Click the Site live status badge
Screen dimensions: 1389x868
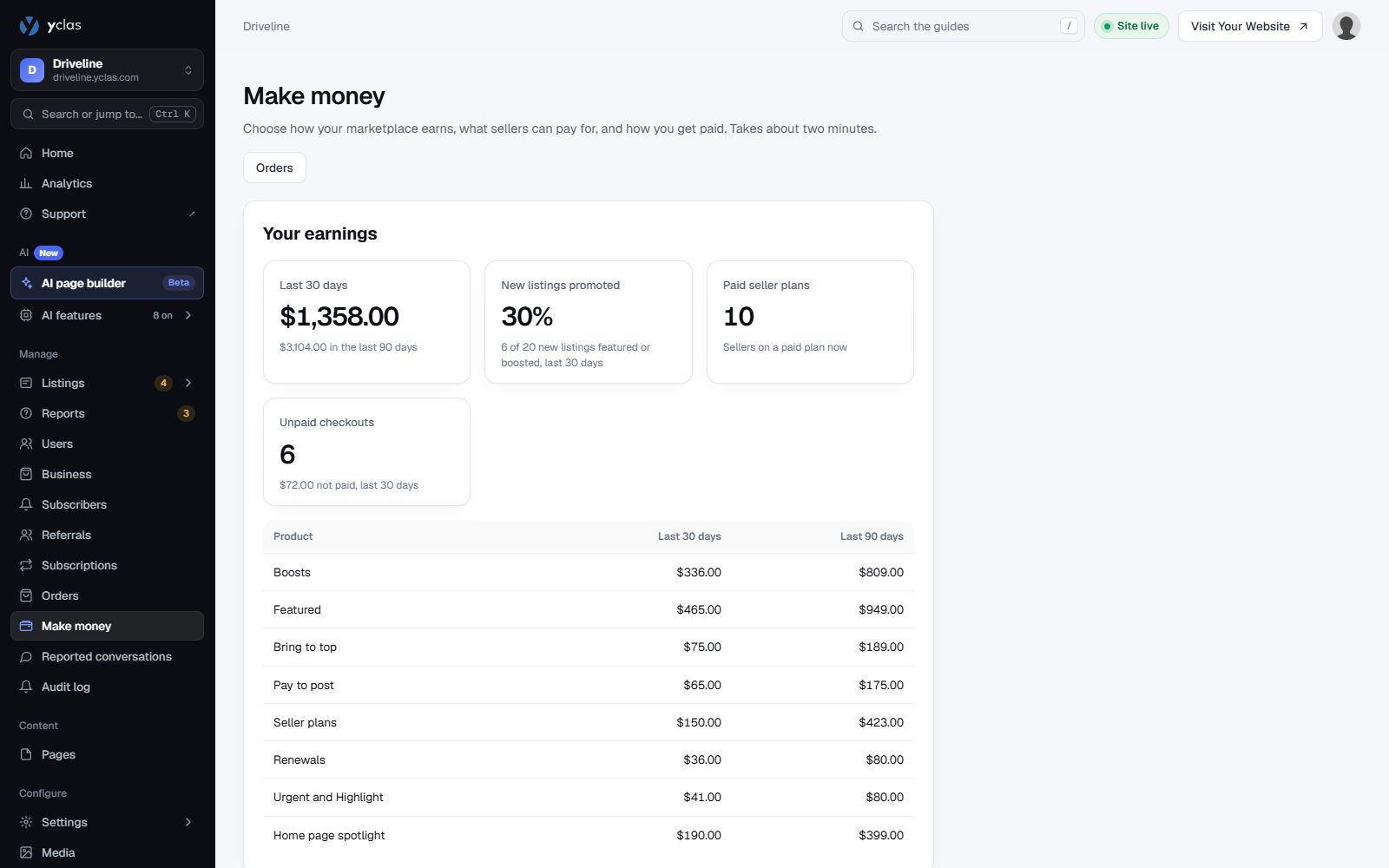[x=1131, y=26]
